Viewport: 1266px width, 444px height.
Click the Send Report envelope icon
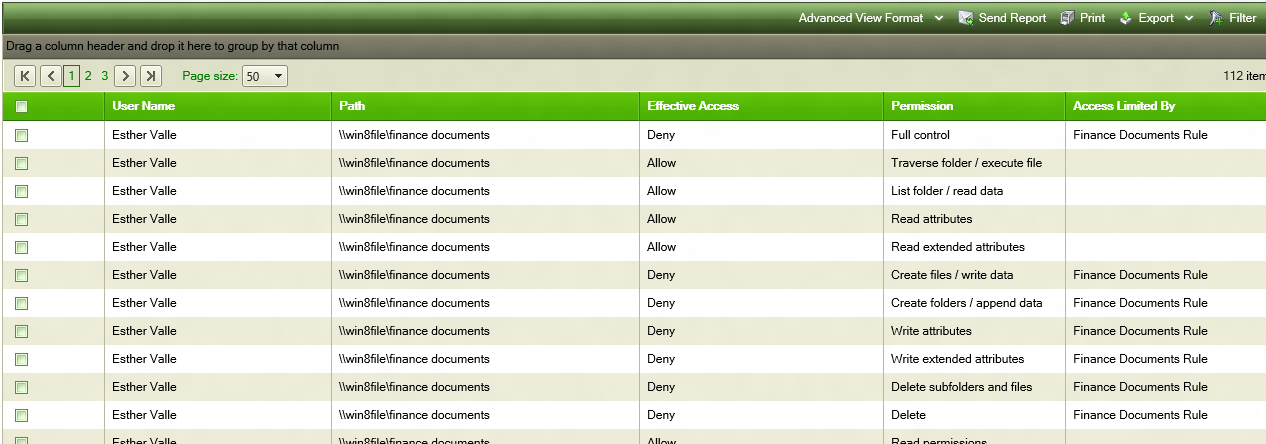966,18
